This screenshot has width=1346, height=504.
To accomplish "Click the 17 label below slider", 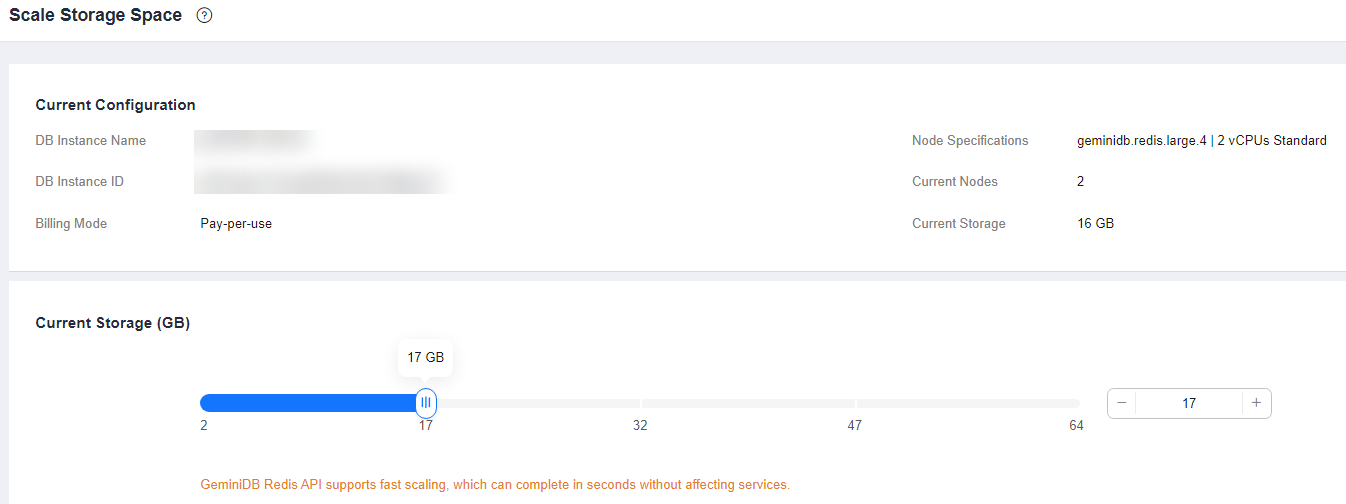I will (426, 425).
